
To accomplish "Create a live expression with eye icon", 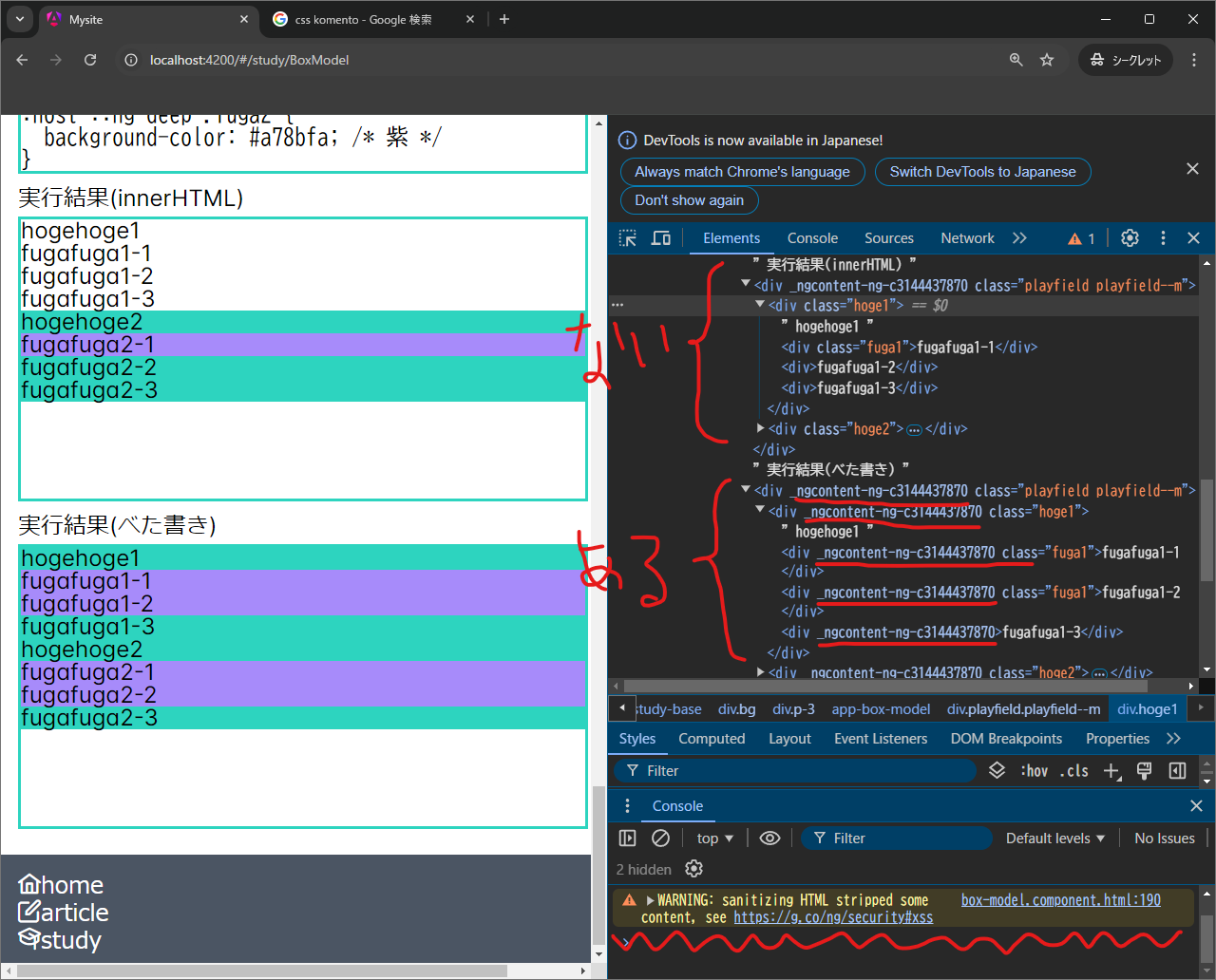I will [769, 838].
